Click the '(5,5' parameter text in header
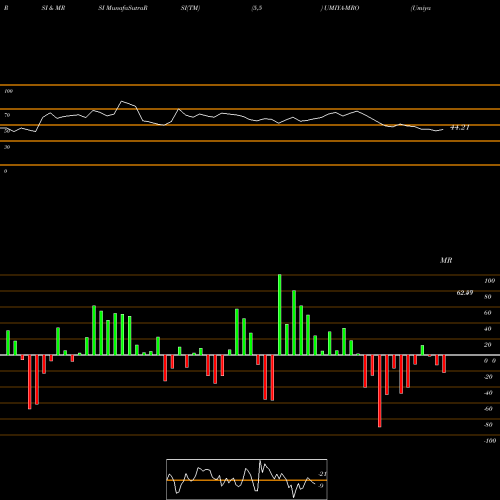 (x=257, y=8)
